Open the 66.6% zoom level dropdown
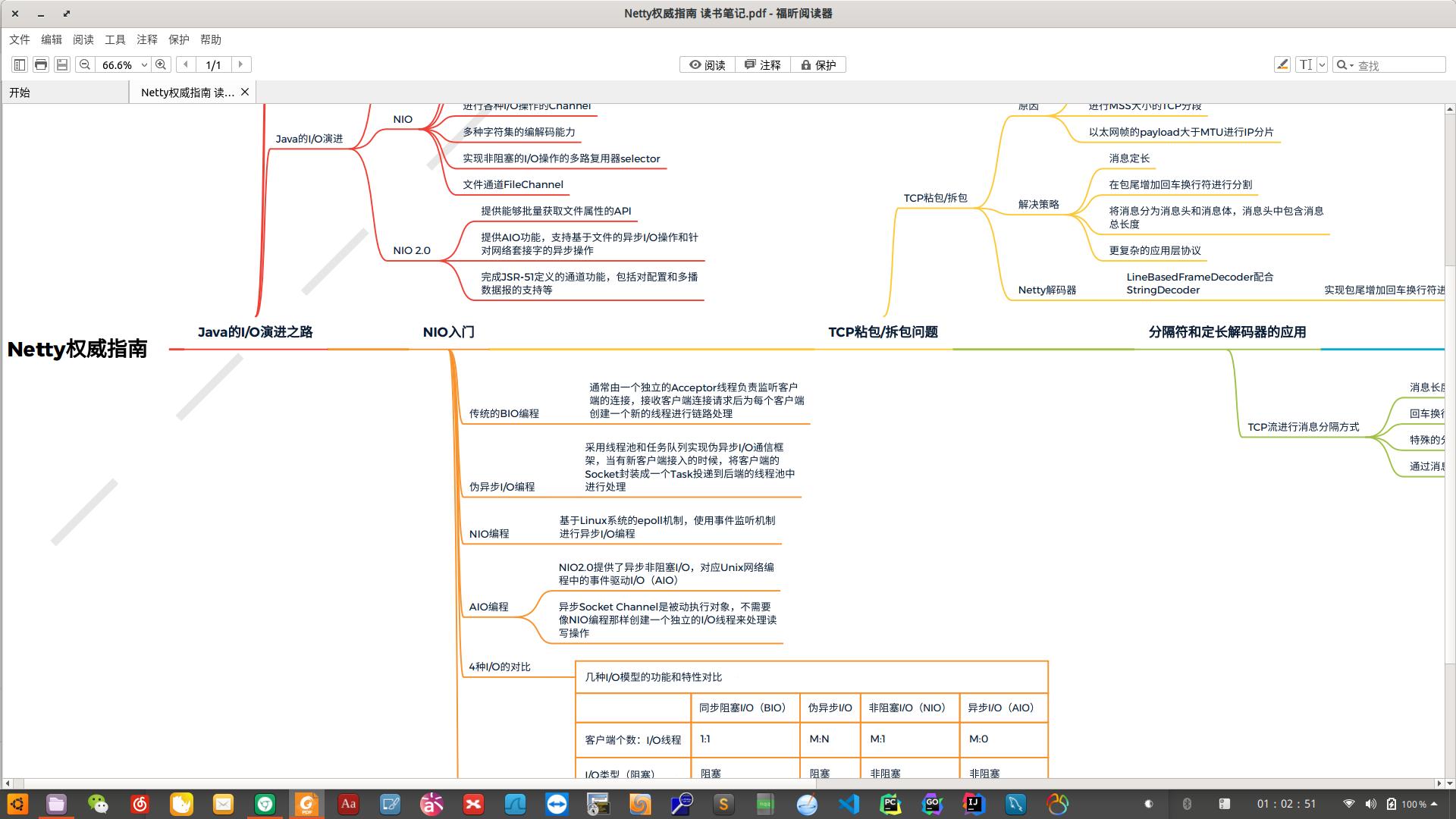The image size is (1456, 819). [x=144, y=65]
